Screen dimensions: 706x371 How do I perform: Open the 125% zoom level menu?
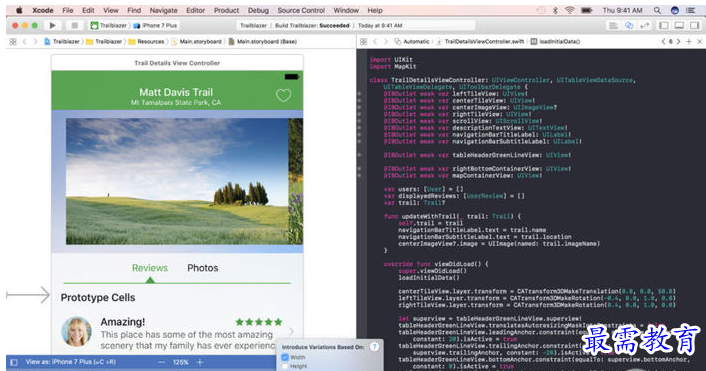click(181, 362)
